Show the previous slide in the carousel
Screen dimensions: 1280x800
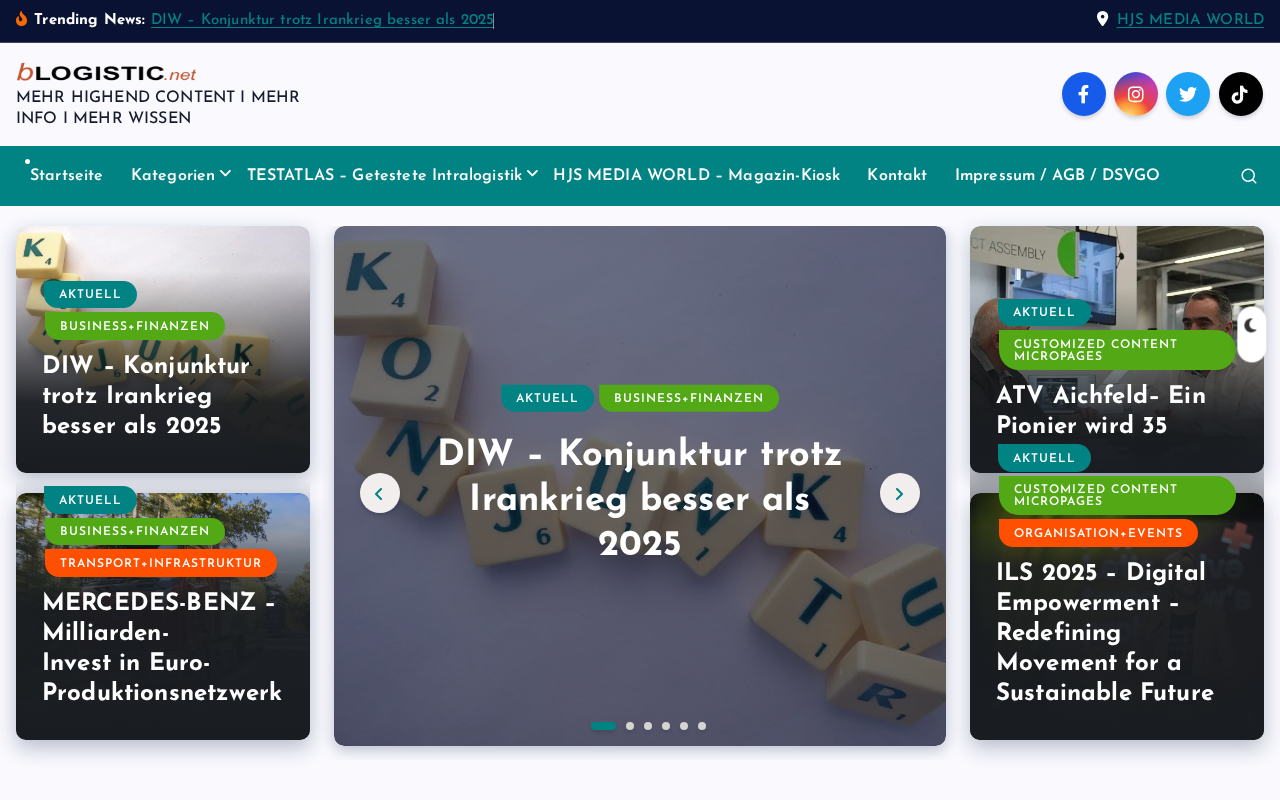380,493
